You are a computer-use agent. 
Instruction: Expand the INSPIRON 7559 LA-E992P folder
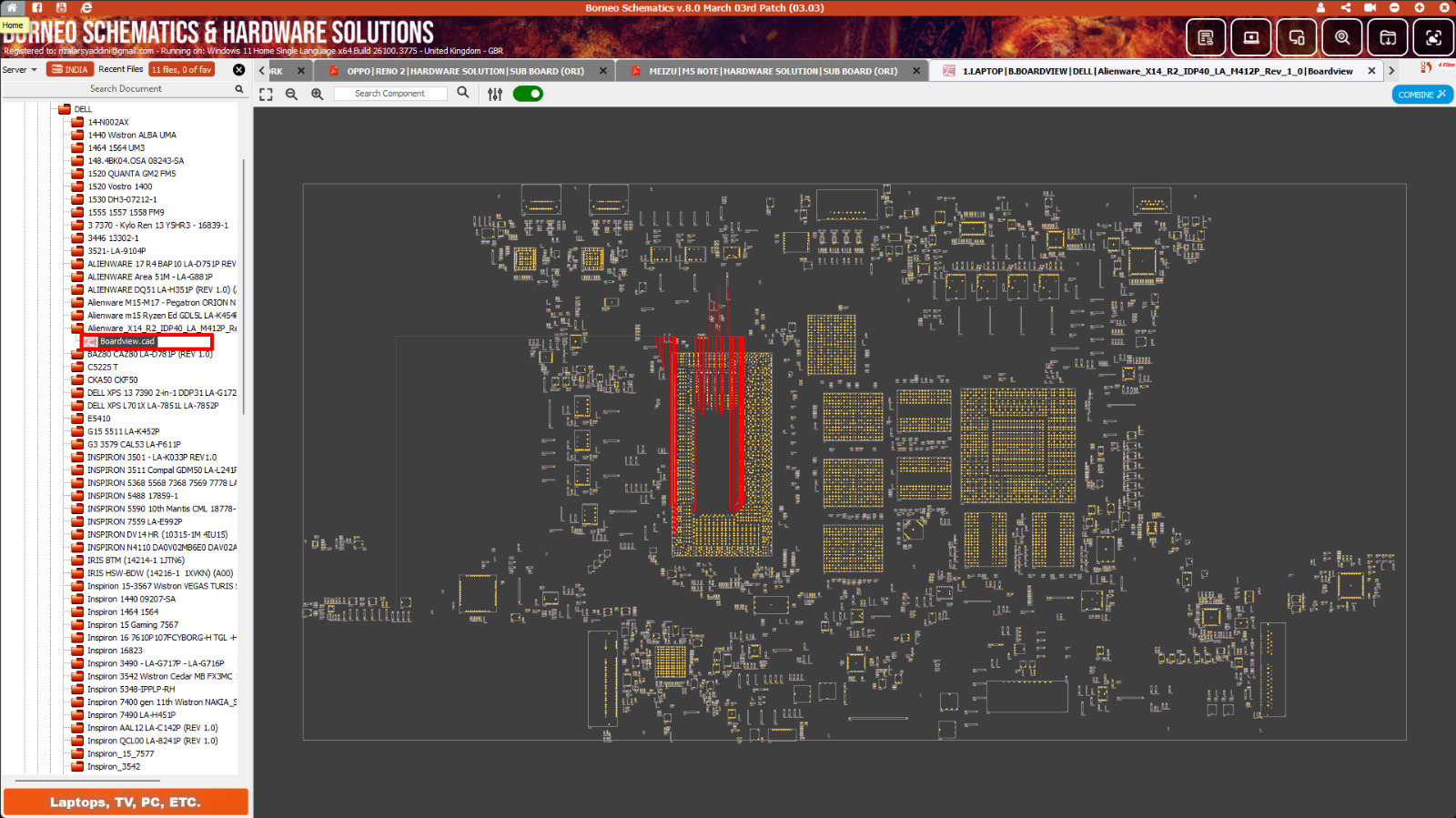(x=77, y=521)
